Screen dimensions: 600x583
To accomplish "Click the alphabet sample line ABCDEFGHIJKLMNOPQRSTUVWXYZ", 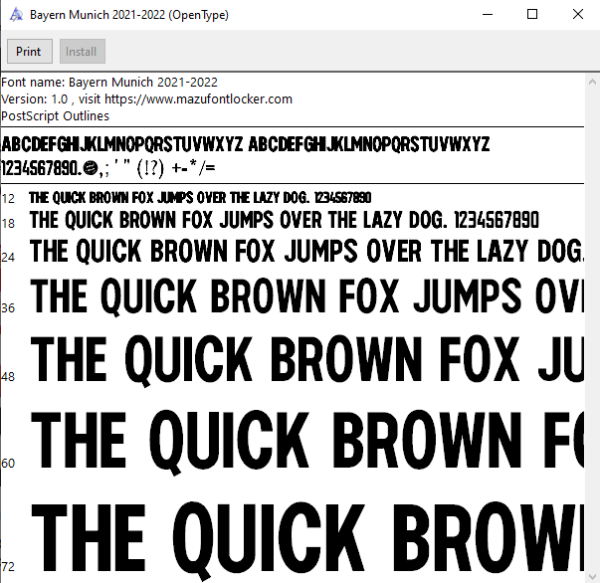I will [x=246, y=144].
